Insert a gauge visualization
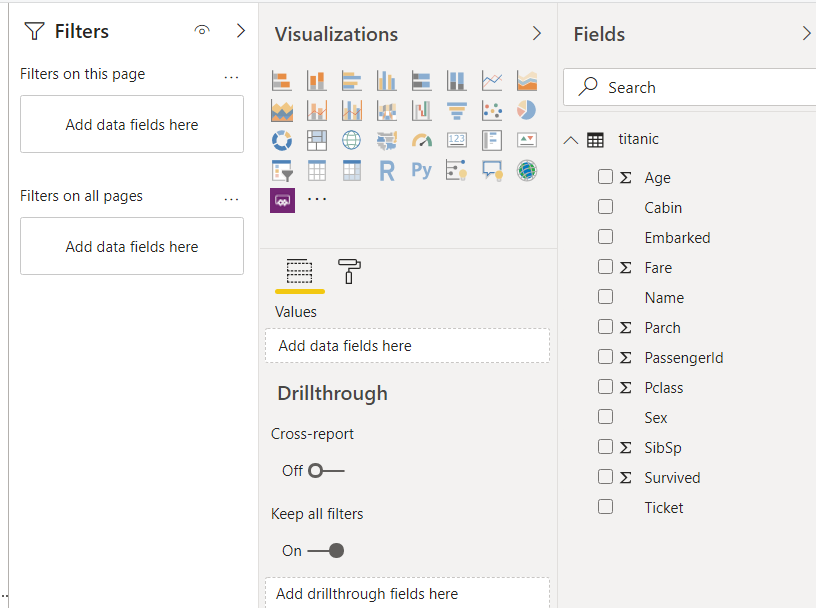The width and height of the screenshot is (816, 608). coord(422,140)
